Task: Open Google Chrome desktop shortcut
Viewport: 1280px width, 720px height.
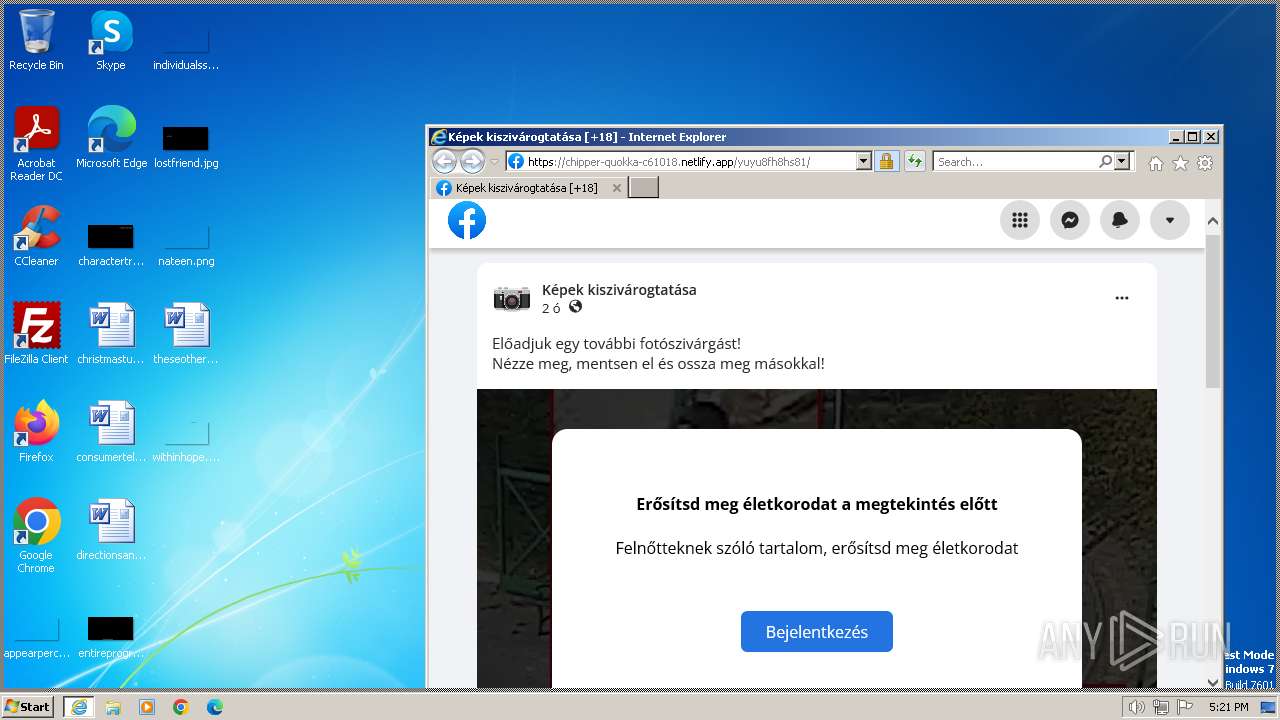Action: pos(36,535)
